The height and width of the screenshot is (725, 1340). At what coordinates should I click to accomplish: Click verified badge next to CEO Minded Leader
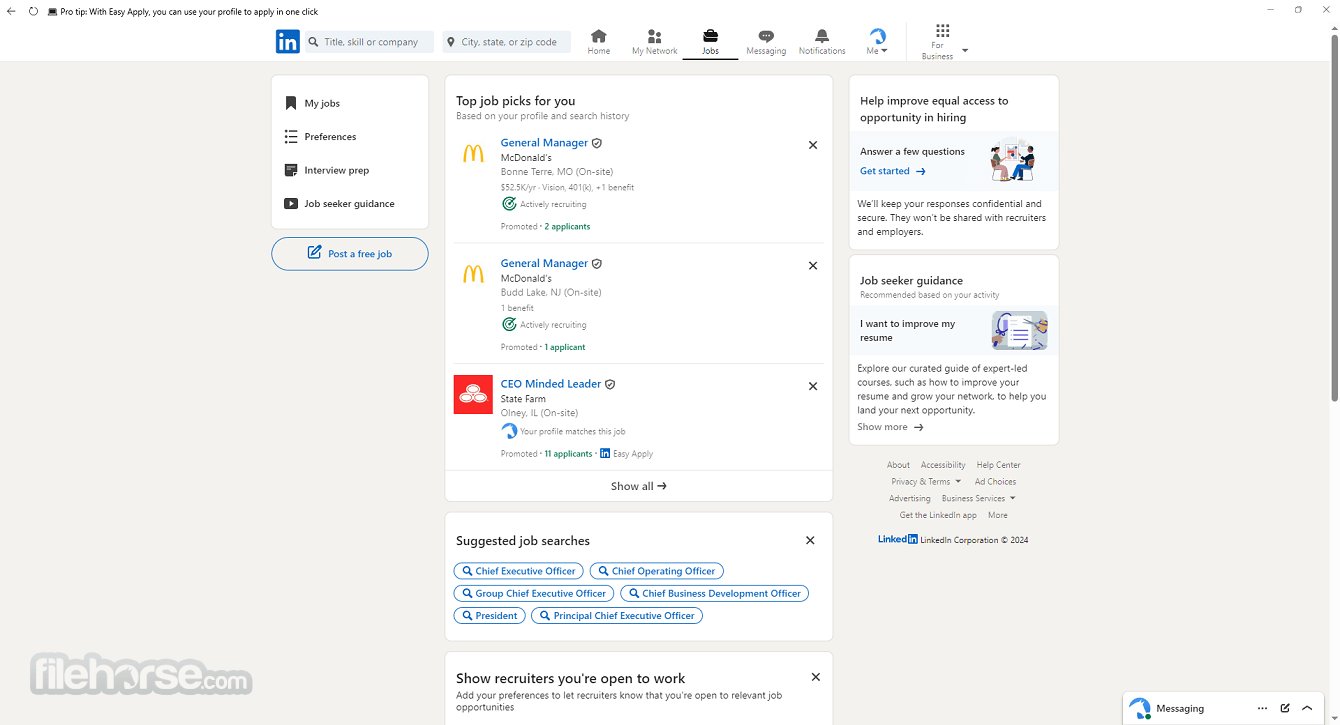pos(610,384)
